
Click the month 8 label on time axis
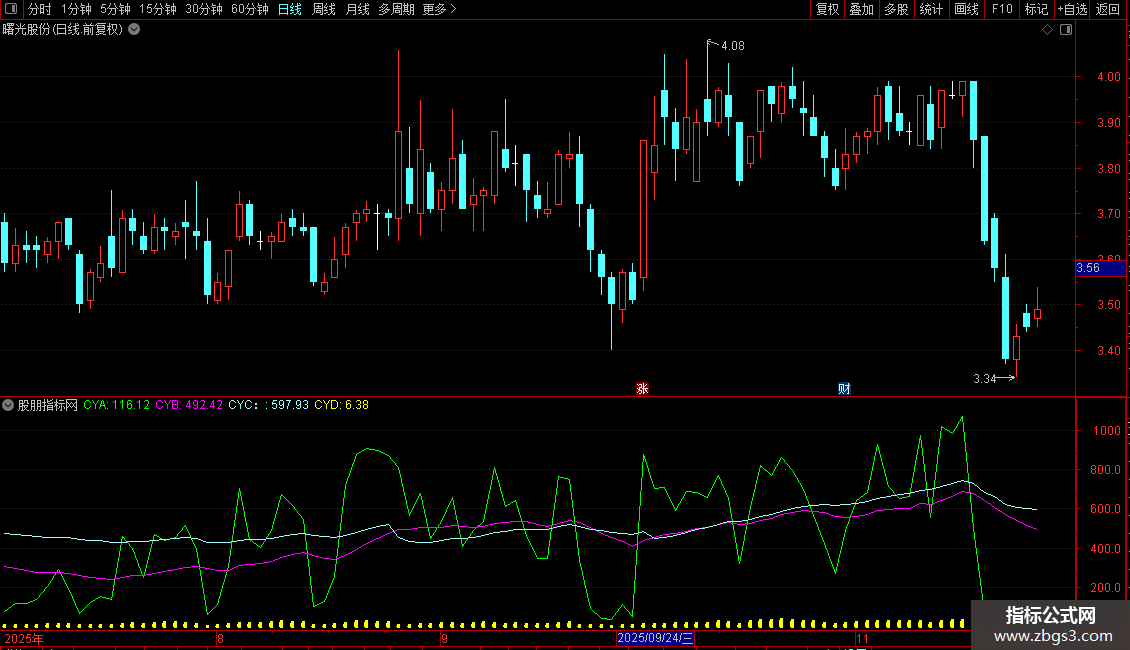[220, 638]
